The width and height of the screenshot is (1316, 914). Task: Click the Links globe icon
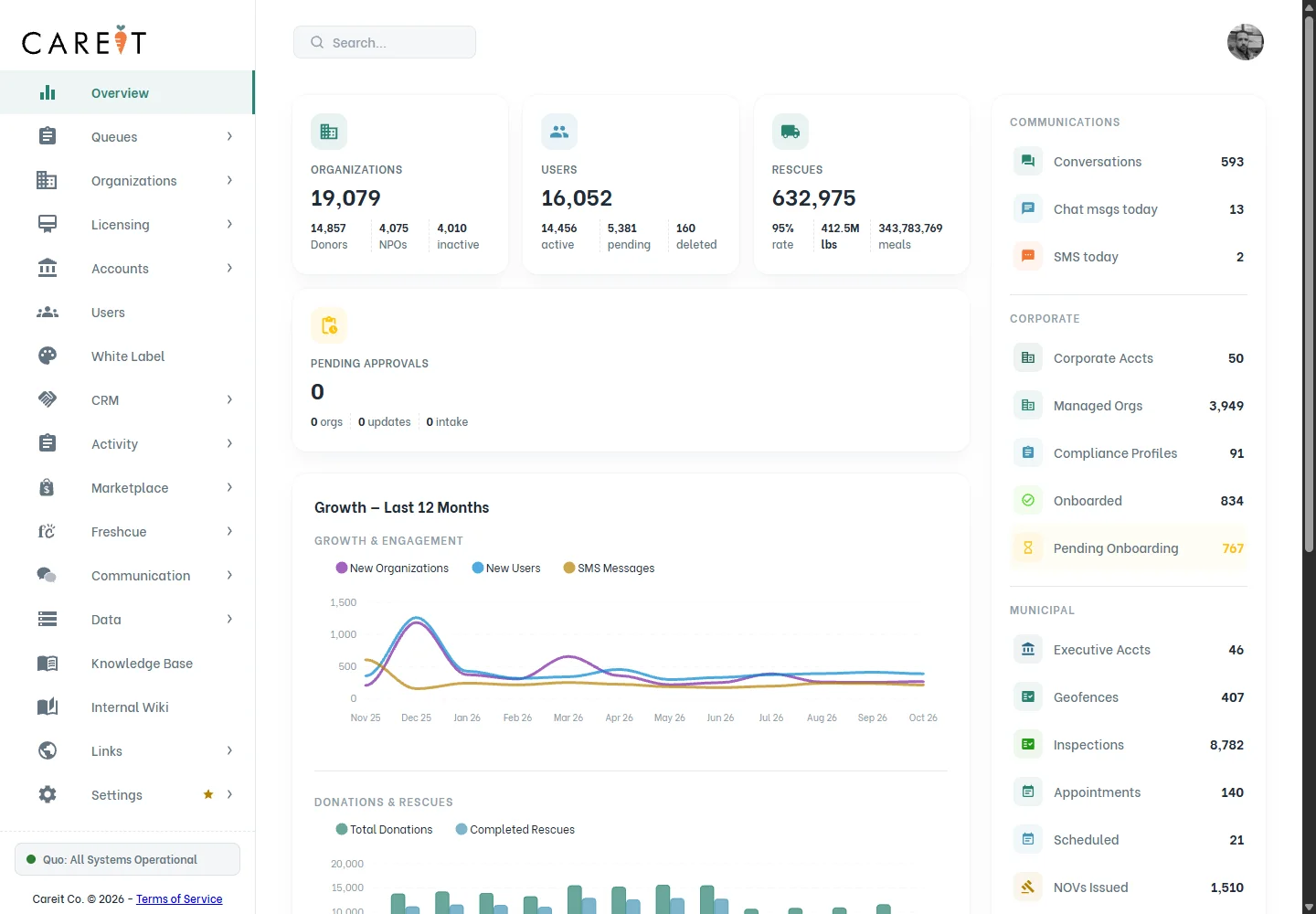(x=48, y=750)
